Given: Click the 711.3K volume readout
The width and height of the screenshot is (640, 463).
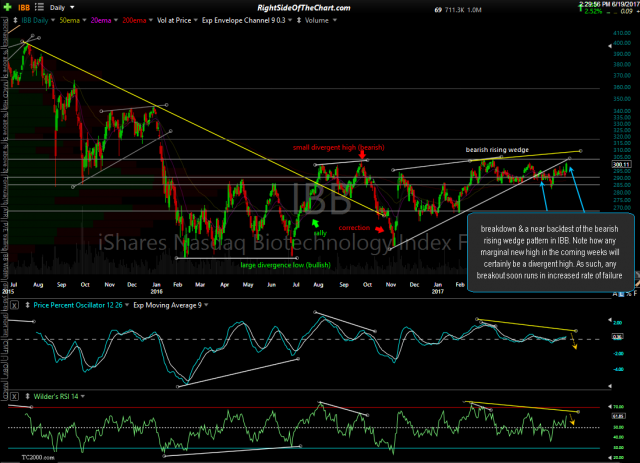Looking at the screenshot, I should pos(455,10).
